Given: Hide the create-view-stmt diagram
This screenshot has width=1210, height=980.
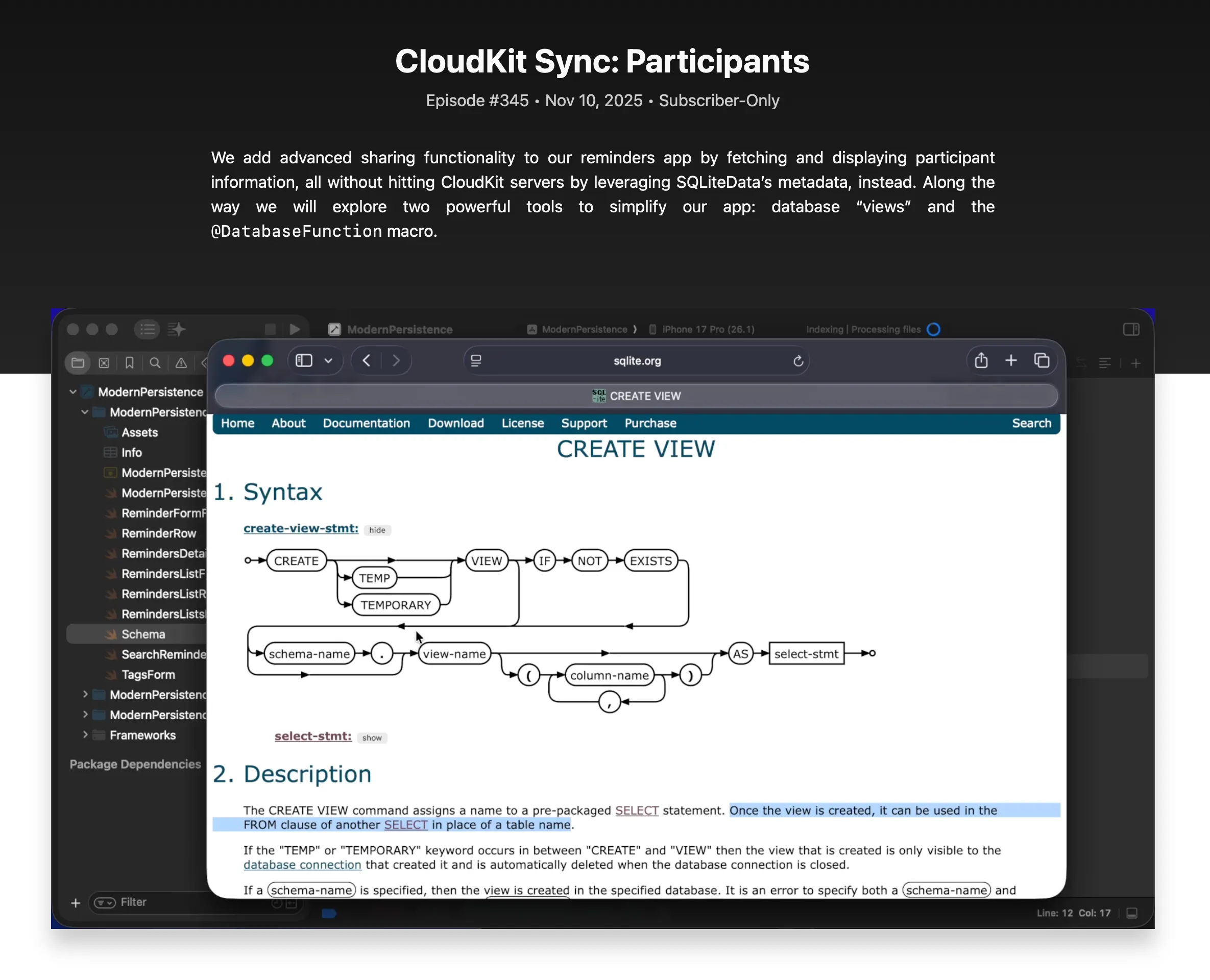Looking at the screenshot, I should tap(377, 529).
